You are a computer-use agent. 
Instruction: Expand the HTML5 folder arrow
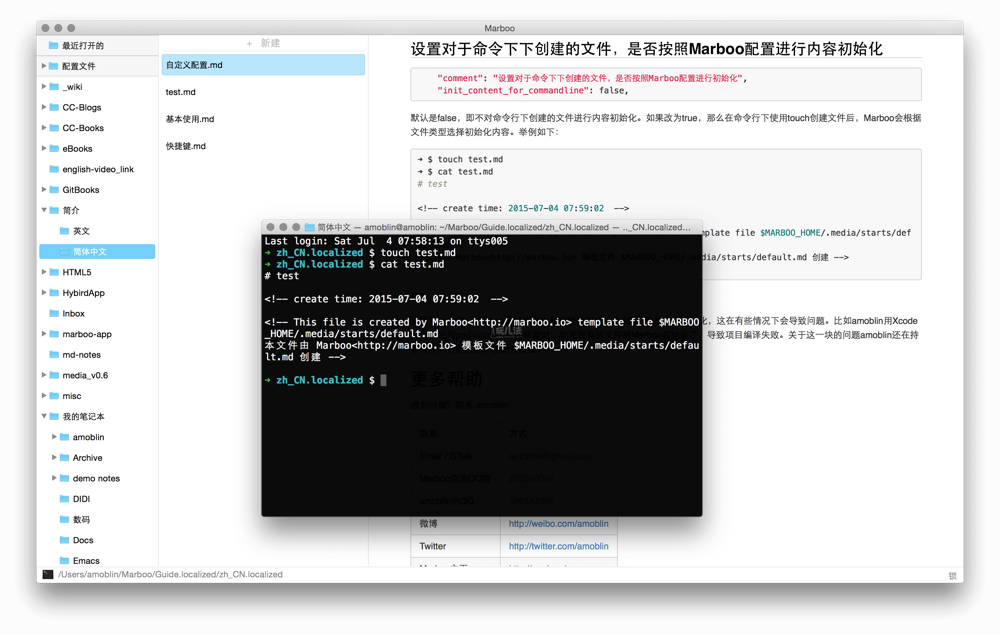44,272
